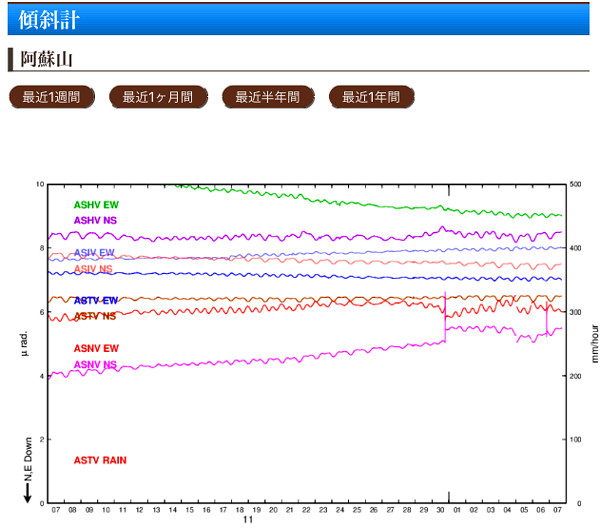The image size is (600, 528).
Task: Click the pink ASIV NS legend label
Action: (x=95, y=269)
